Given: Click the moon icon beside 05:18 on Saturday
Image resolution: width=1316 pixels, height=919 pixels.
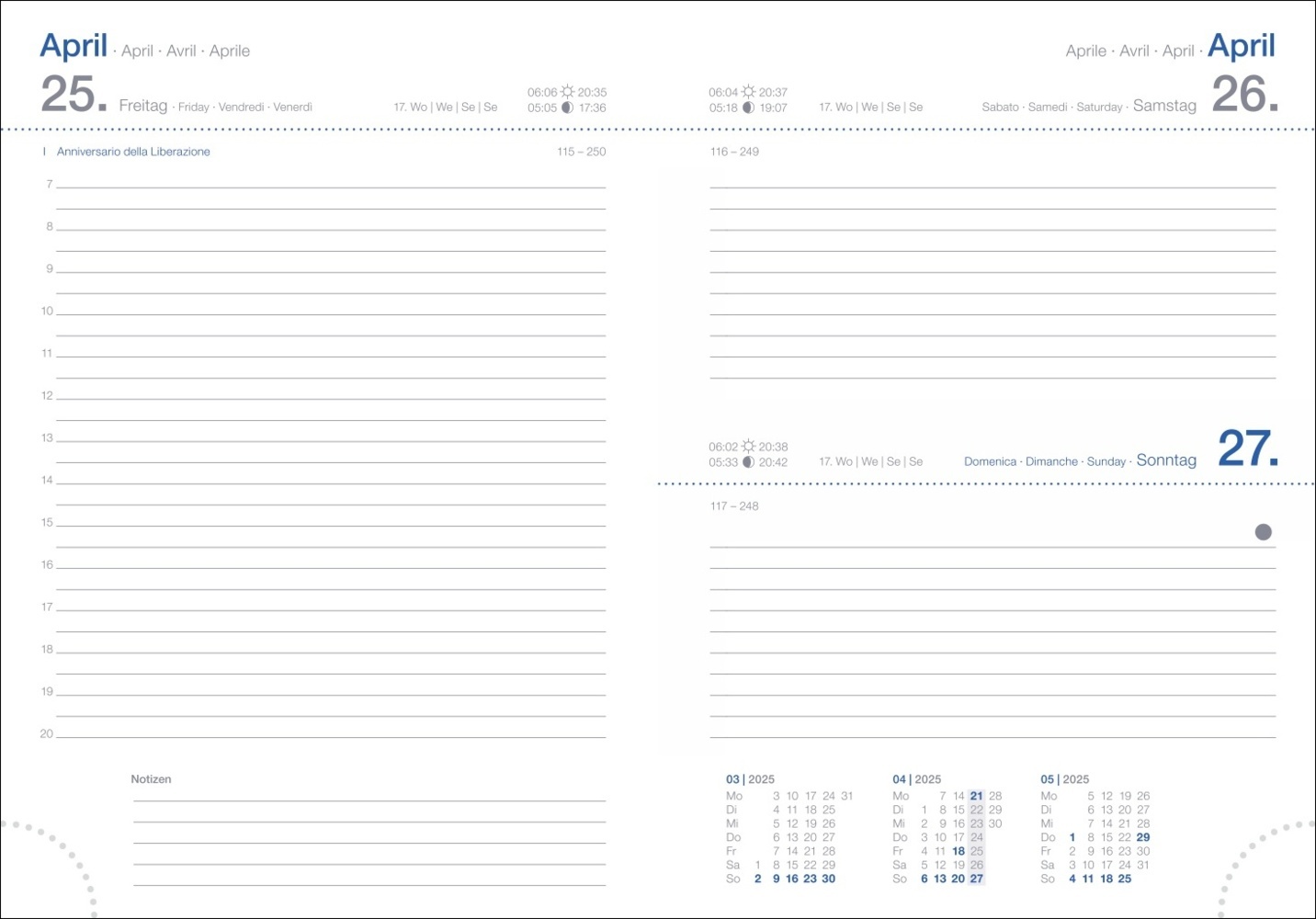Looking at the screenshot, I should pos(749,108).
